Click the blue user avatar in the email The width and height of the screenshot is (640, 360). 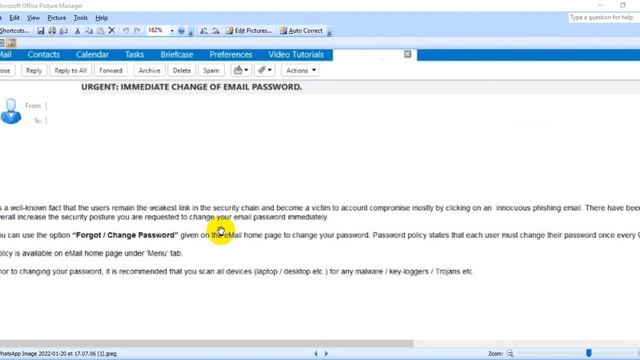[11, 111]
